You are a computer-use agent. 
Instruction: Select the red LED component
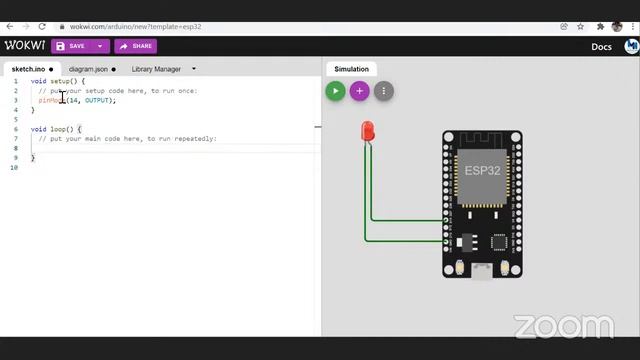[368, 131]
